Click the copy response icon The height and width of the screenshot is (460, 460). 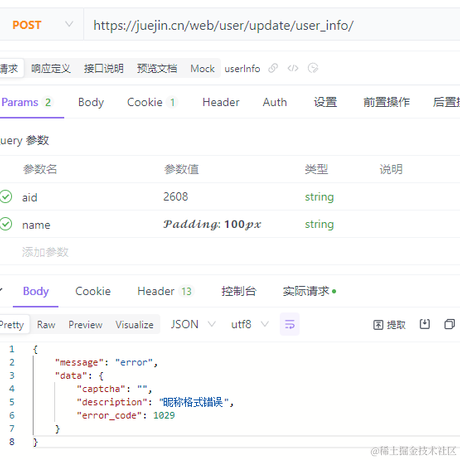(x=449, y=324)
